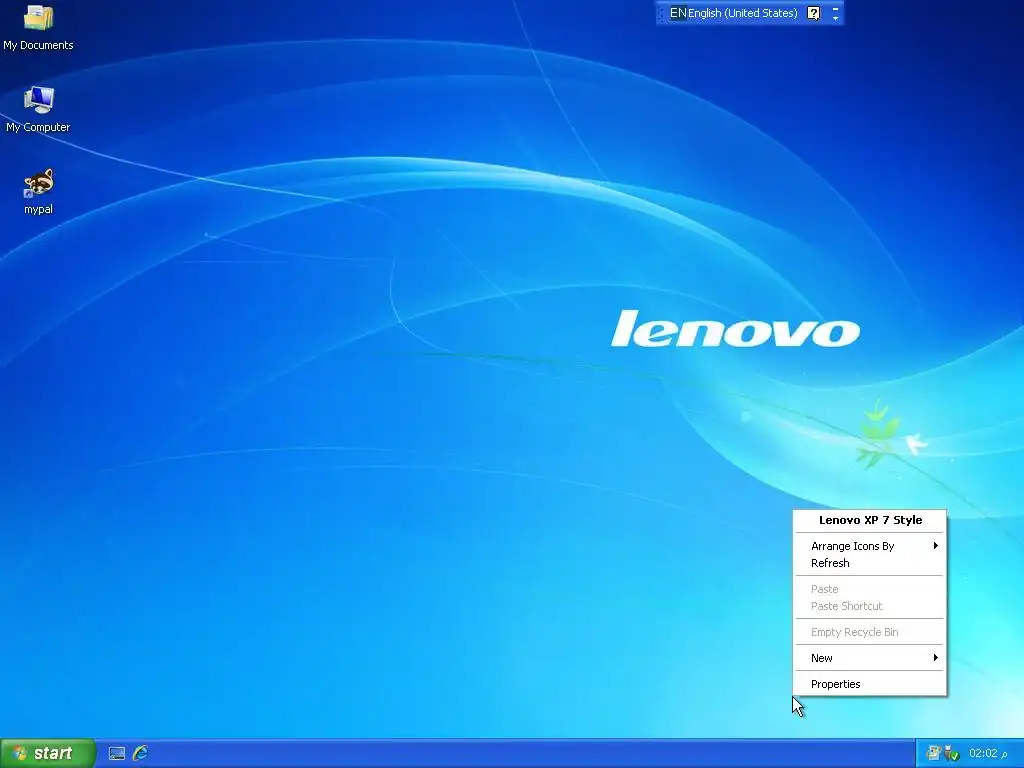Open the My Documents desktop icon
Screen dimensions: 1024x768
click(39, 27)
